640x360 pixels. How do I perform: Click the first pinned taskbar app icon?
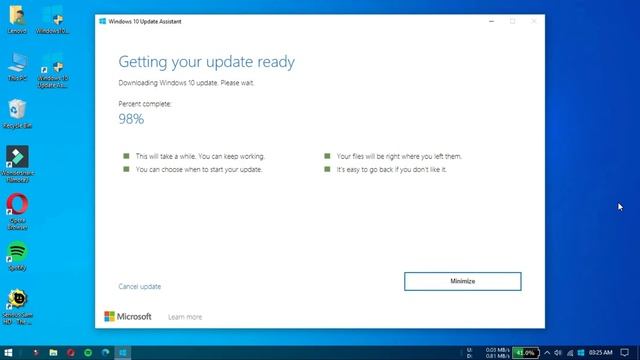(x=36, y=353)
